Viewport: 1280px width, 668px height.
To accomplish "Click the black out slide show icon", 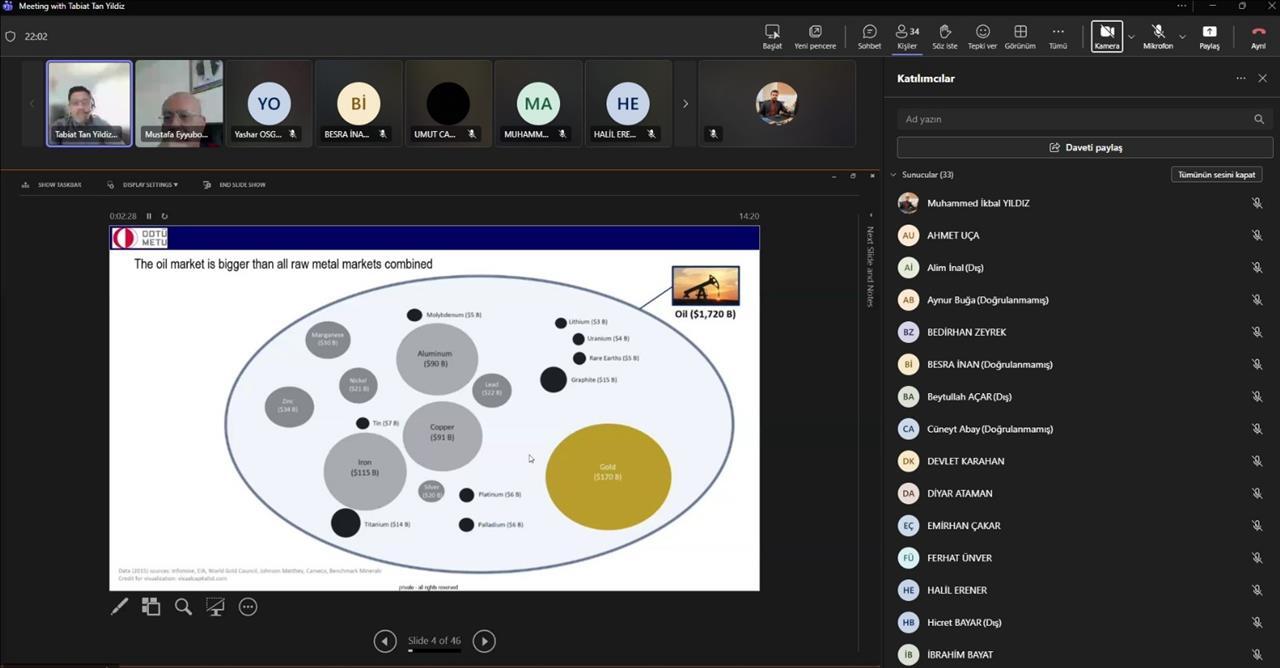I will (x=215, y=606).
